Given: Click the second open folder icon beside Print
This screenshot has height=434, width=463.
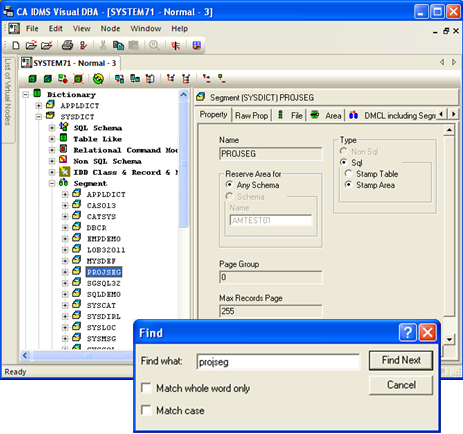Looking at the screenshot, I should coord(47,45).
